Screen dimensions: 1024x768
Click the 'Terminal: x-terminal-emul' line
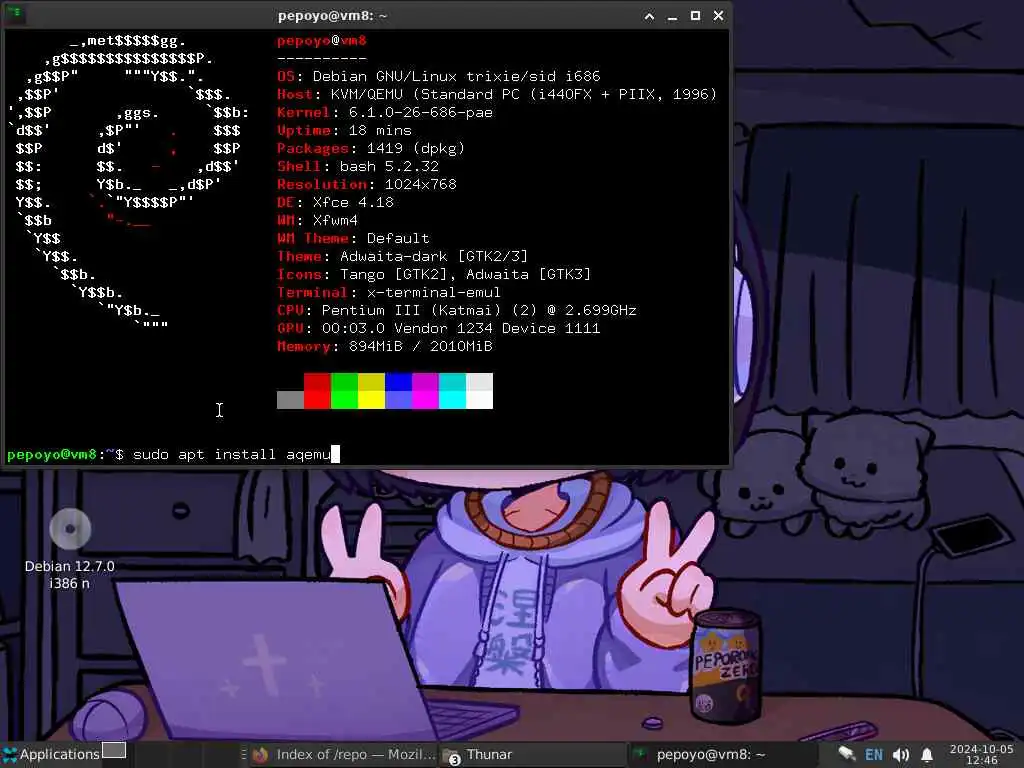pos(389,292)
